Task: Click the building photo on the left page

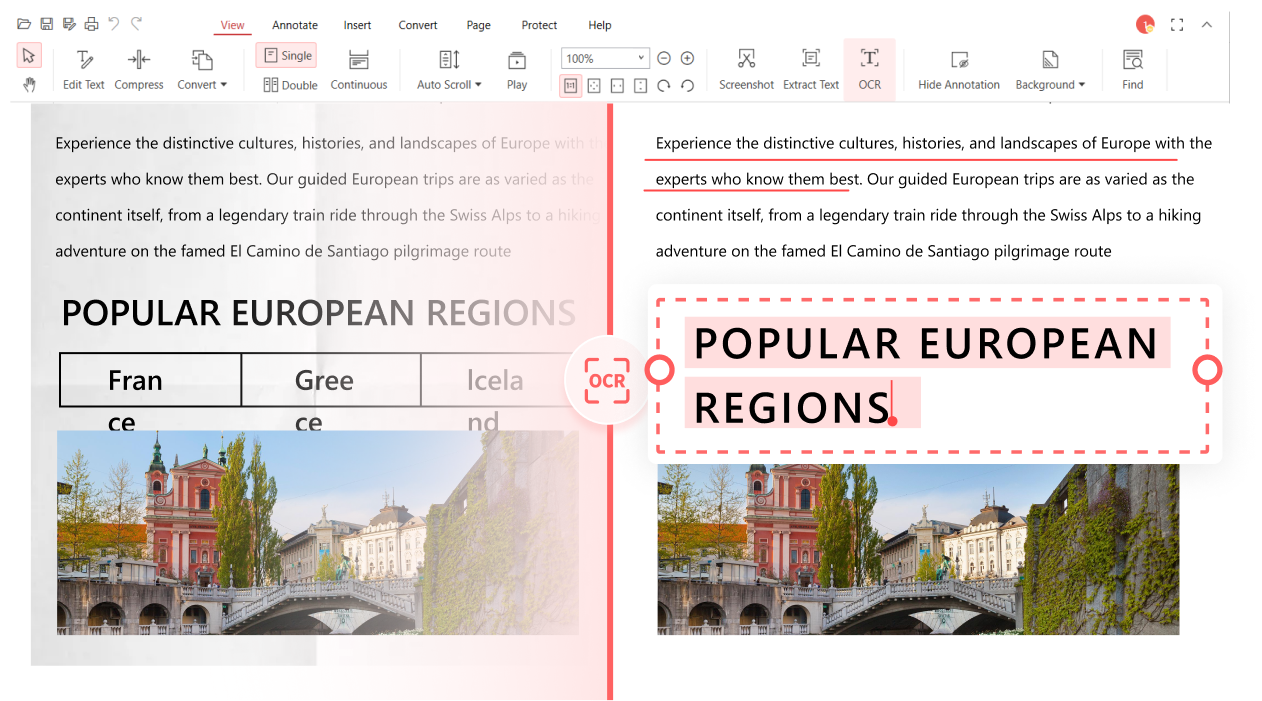Action: (318, 533)
